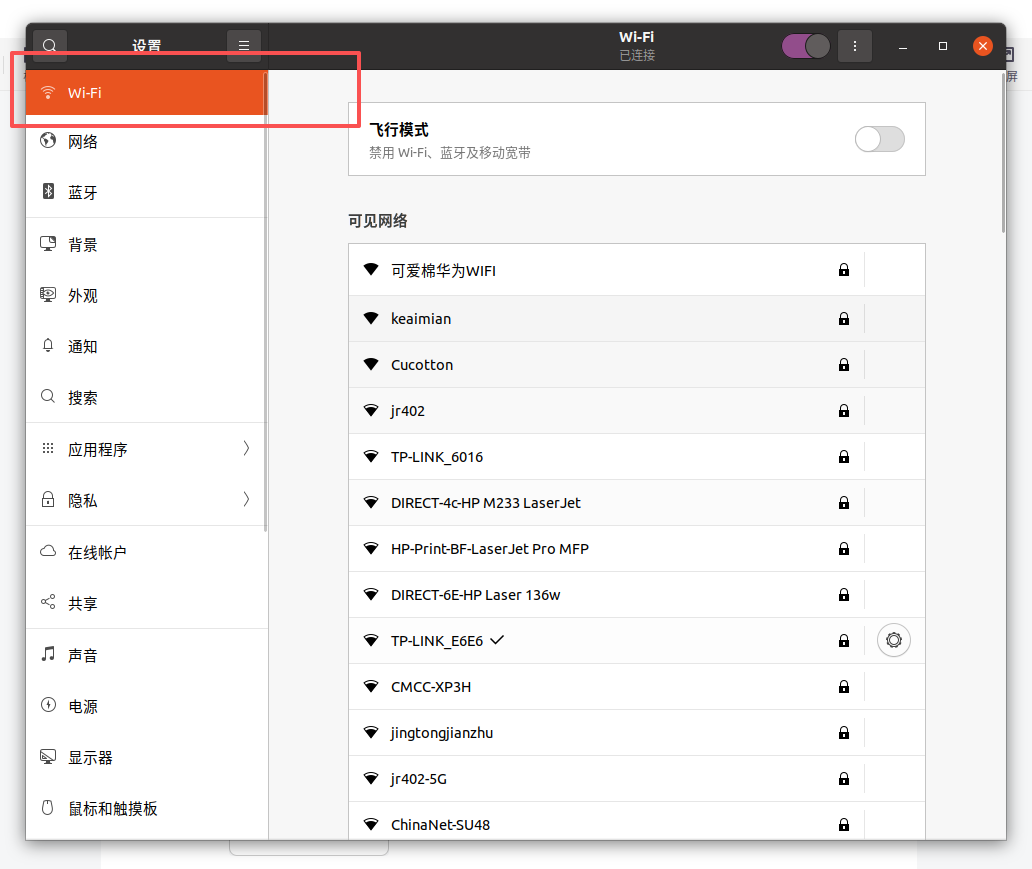Click the power icon beside 电源

point(48,705)
